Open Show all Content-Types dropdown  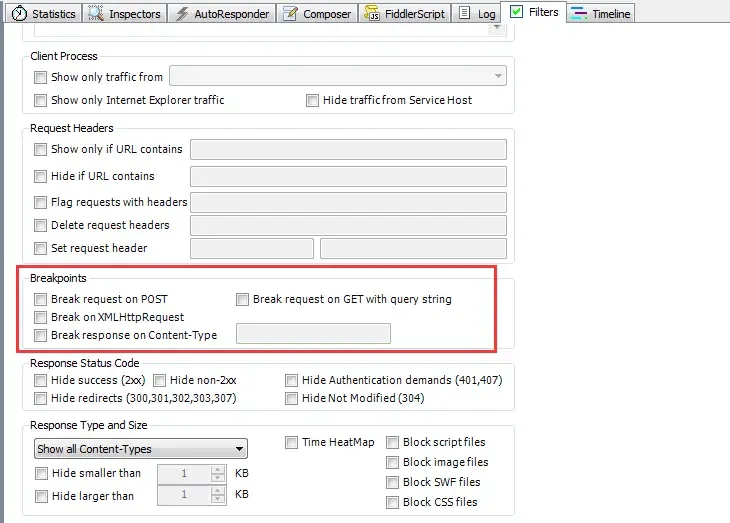[x=140, y=448]
